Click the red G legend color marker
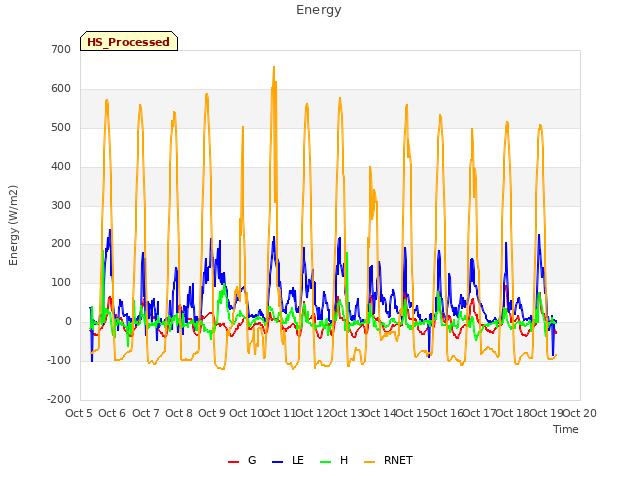 click(x=233, y=462)
